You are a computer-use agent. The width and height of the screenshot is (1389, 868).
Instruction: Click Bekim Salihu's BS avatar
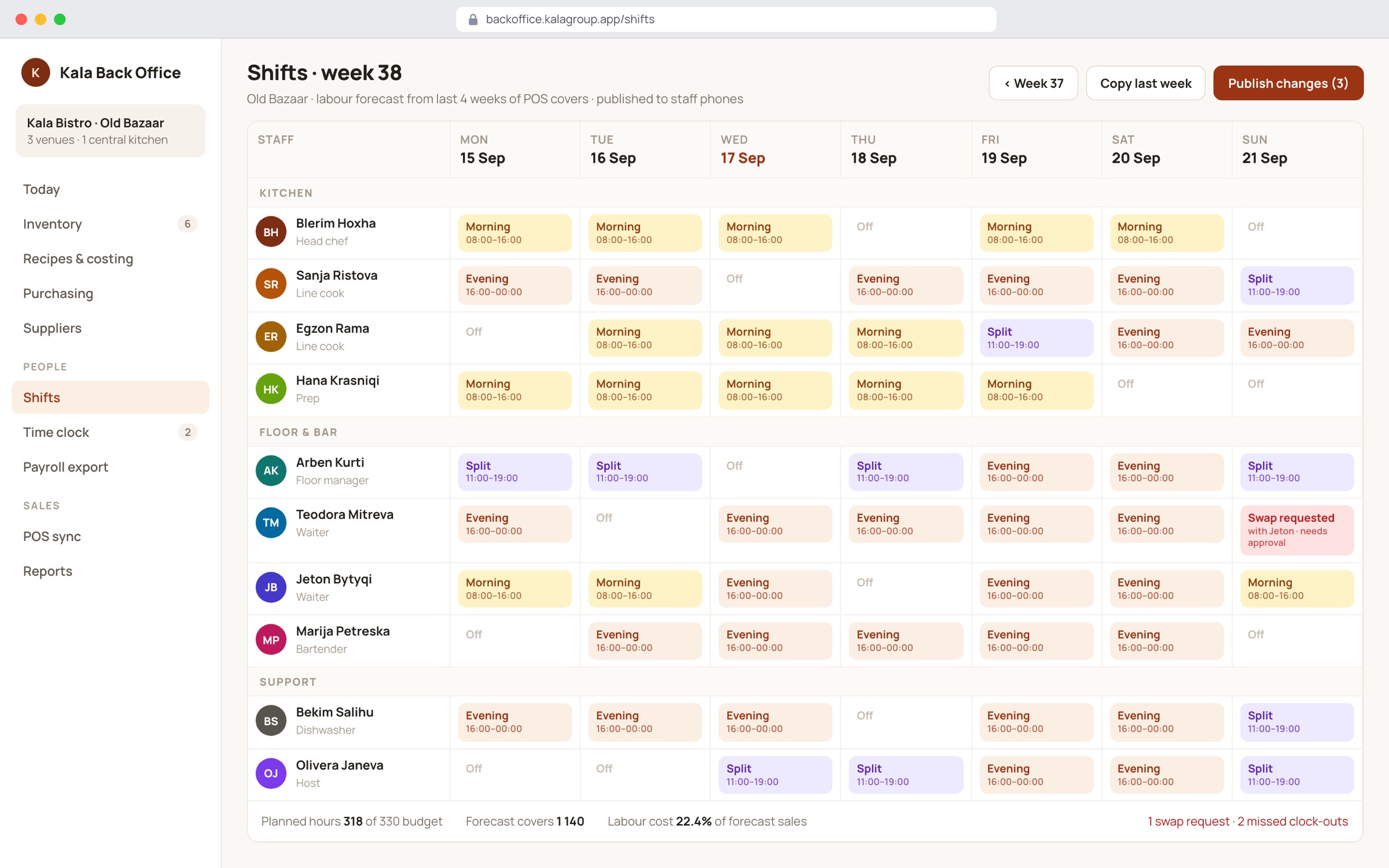pos(271,721)
